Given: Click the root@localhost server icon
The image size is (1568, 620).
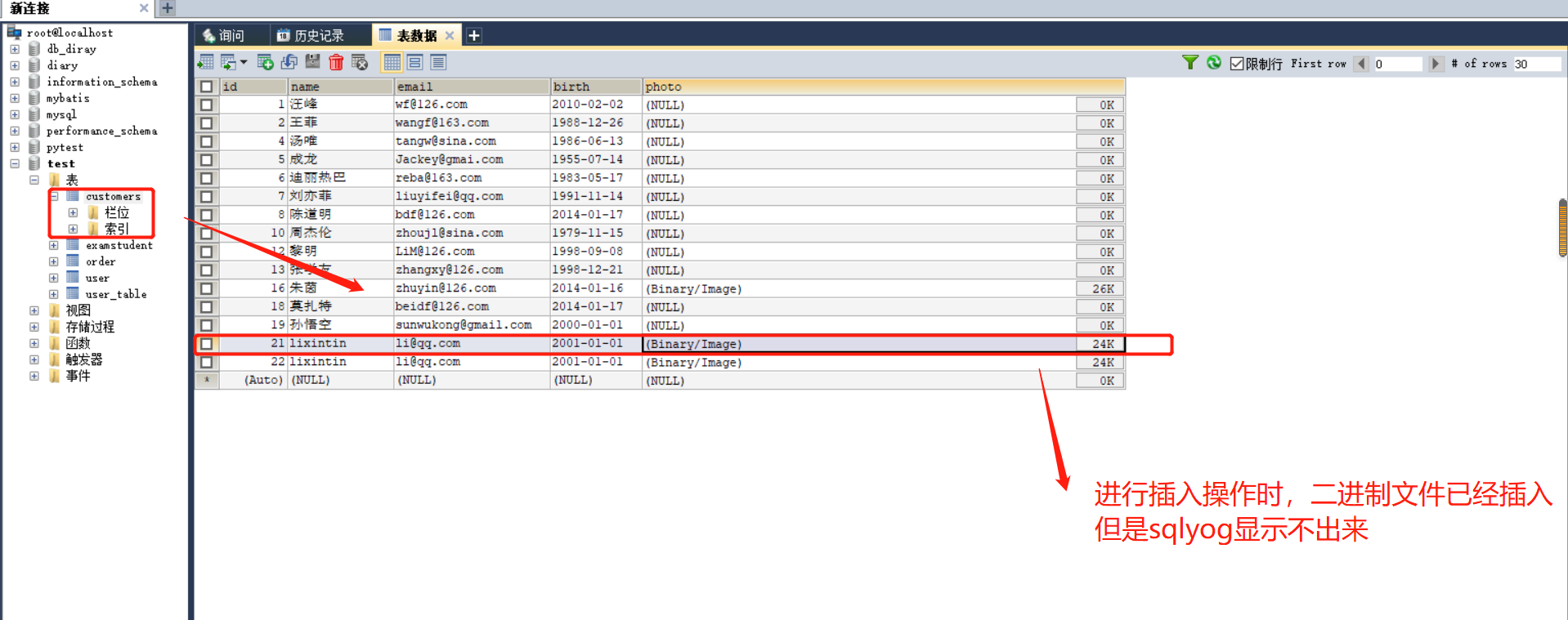Looking at the screenshot, I should click(x=14, y=32).
